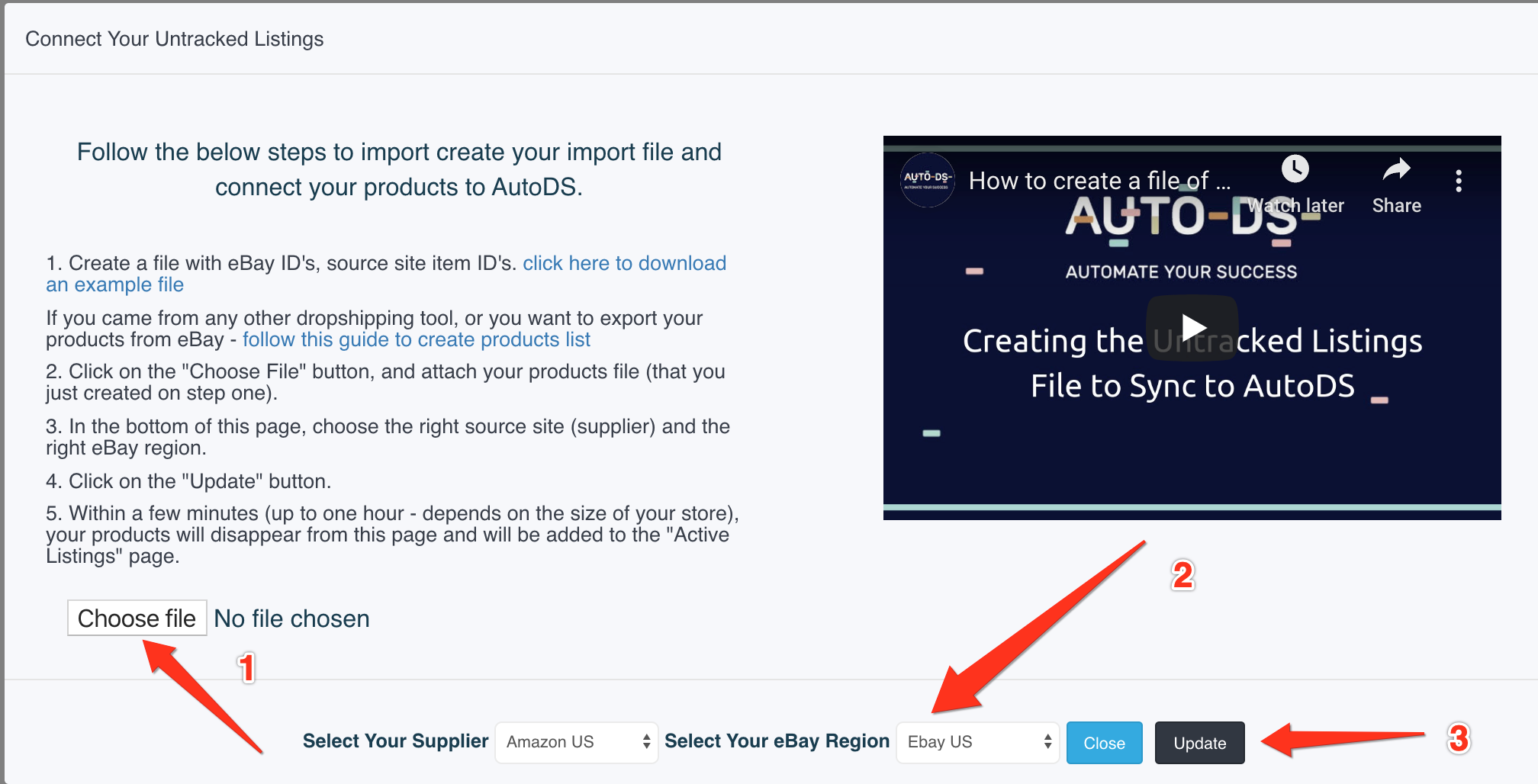The image size is (1538, 784).
Task: Click the blue Close button
Action: pos(1104,743)
